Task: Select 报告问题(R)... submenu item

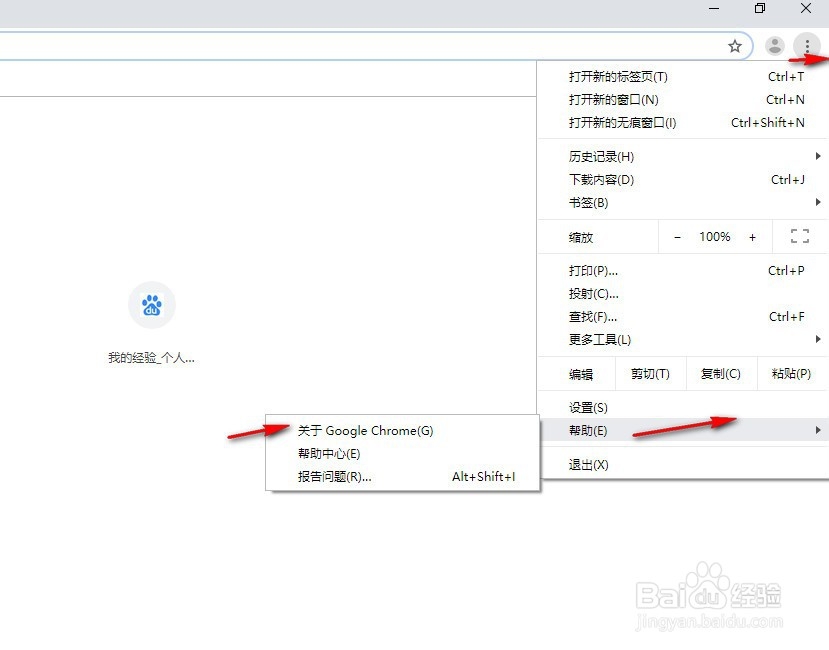Action: click(x=402, y=477)
